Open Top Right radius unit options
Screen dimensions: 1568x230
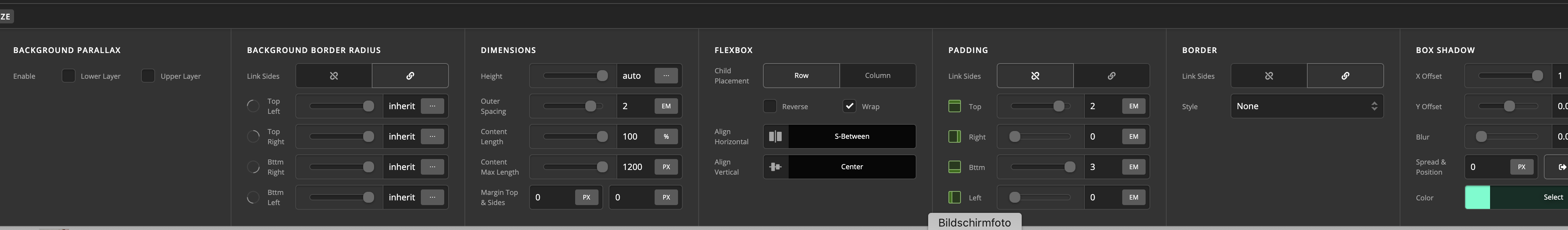(432, 136)
